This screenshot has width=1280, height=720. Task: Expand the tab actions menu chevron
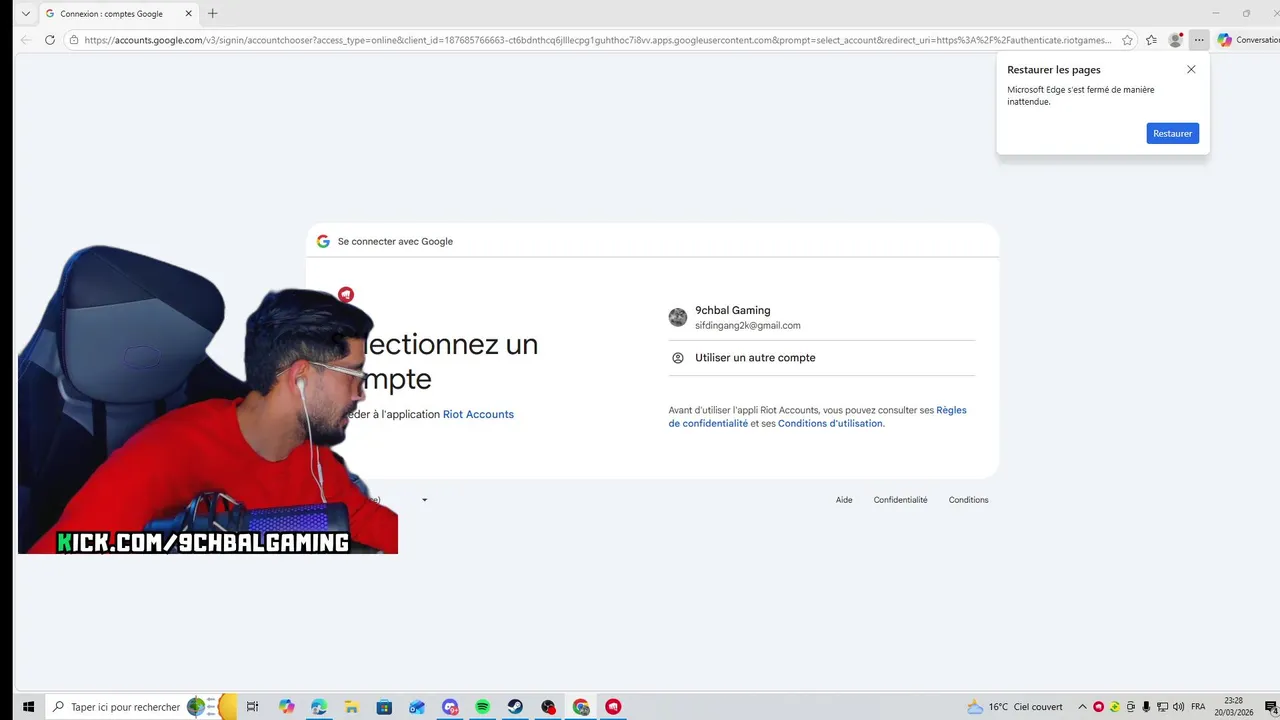26,14
